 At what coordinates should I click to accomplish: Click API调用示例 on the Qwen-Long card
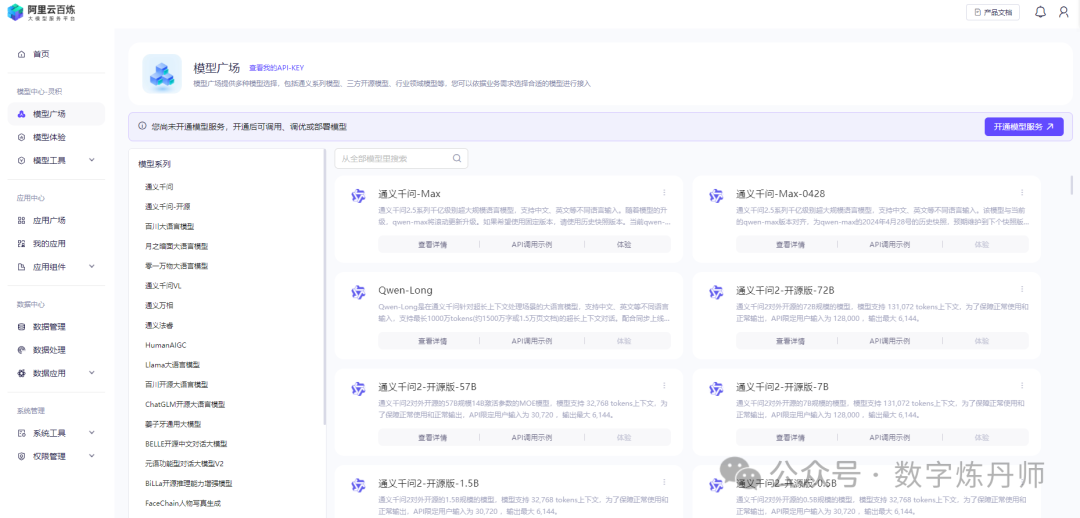click(x=531, y=341)
